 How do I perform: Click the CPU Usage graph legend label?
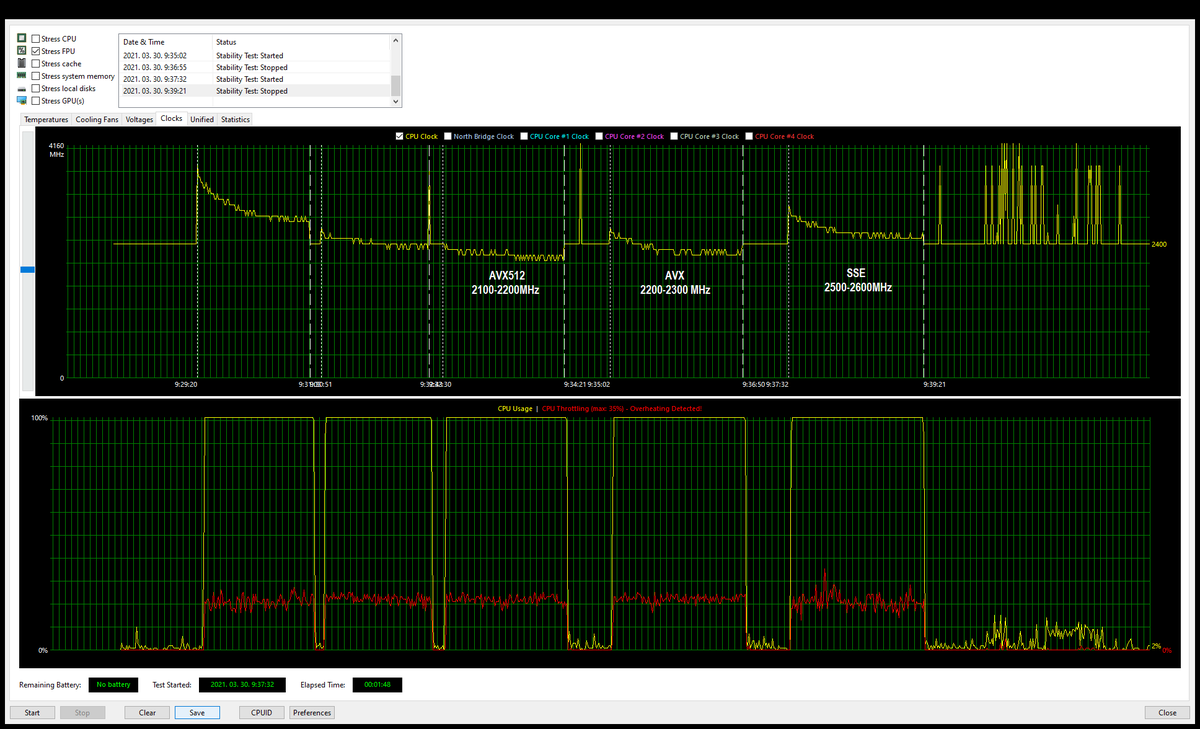515,408
